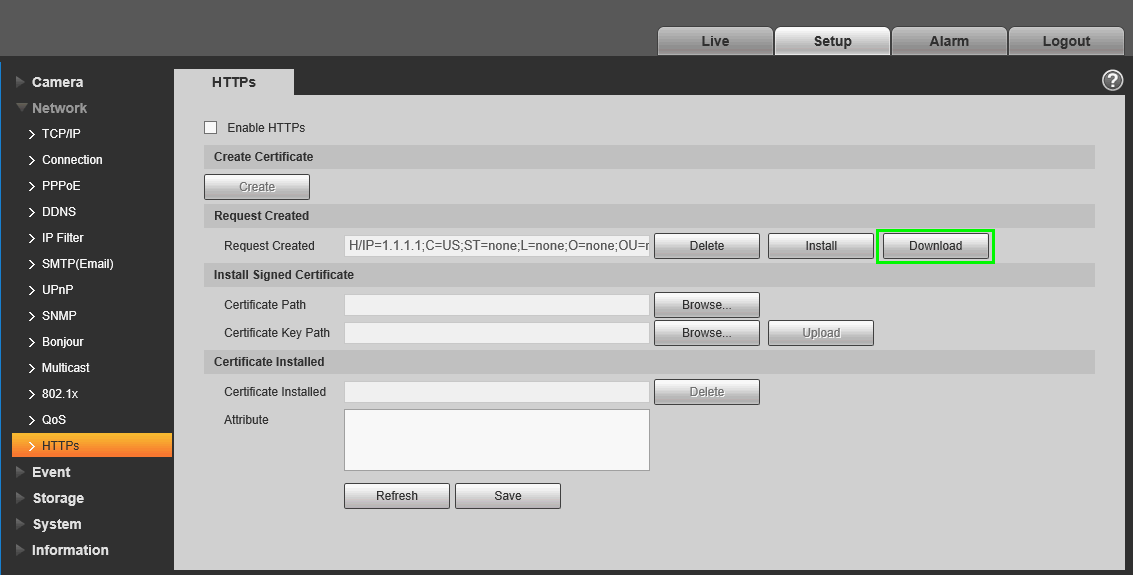Open the help question mark icon
The width and height of the screenshot is (1133, 575).
click(1112, 80)
